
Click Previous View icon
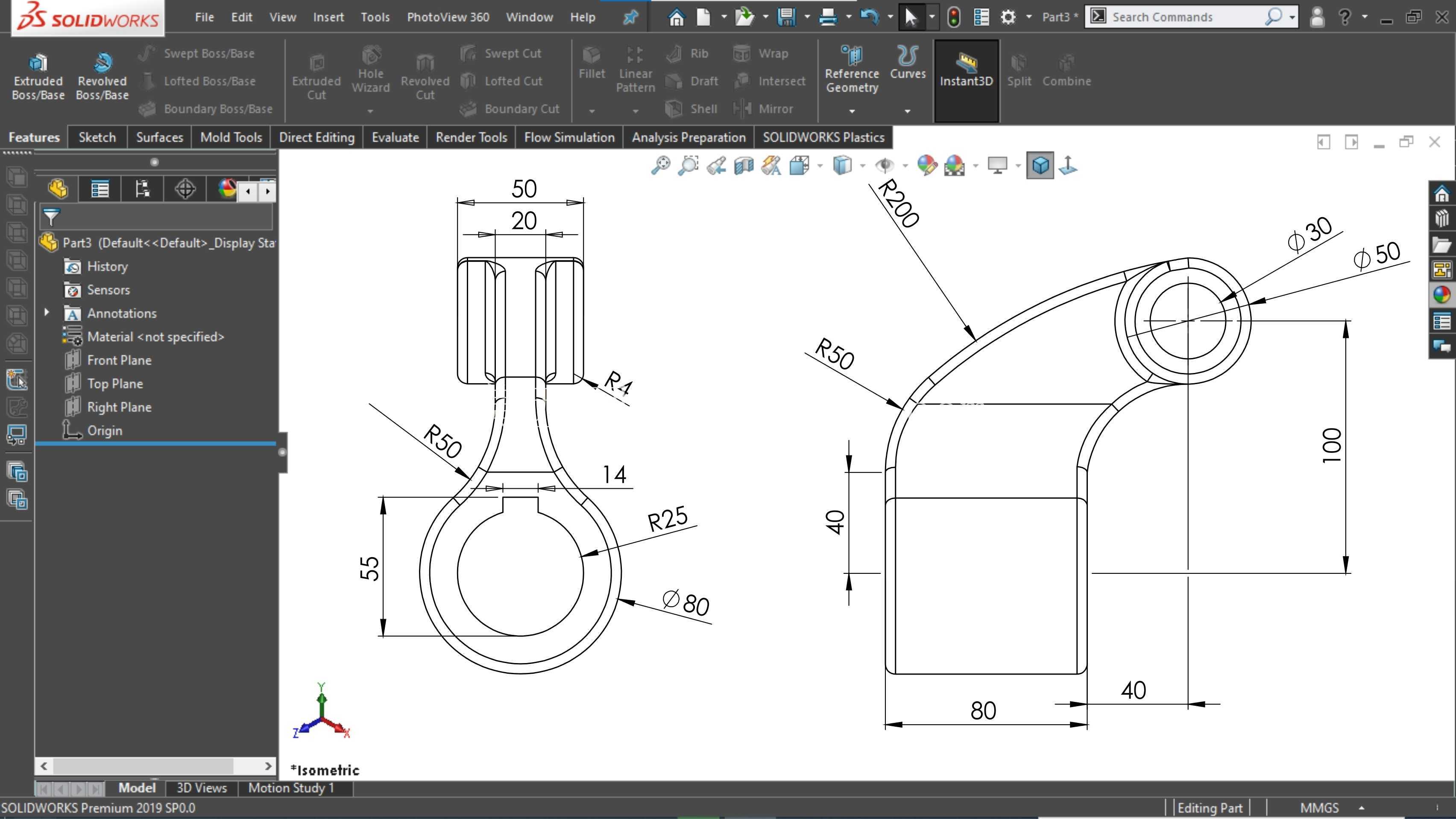point(716,166)
